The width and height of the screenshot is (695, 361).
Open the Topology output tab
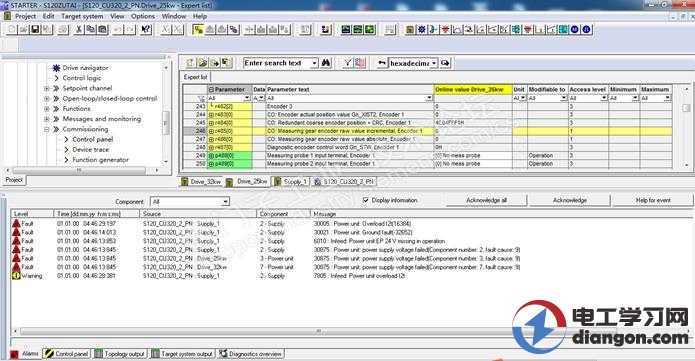(120, 354)
